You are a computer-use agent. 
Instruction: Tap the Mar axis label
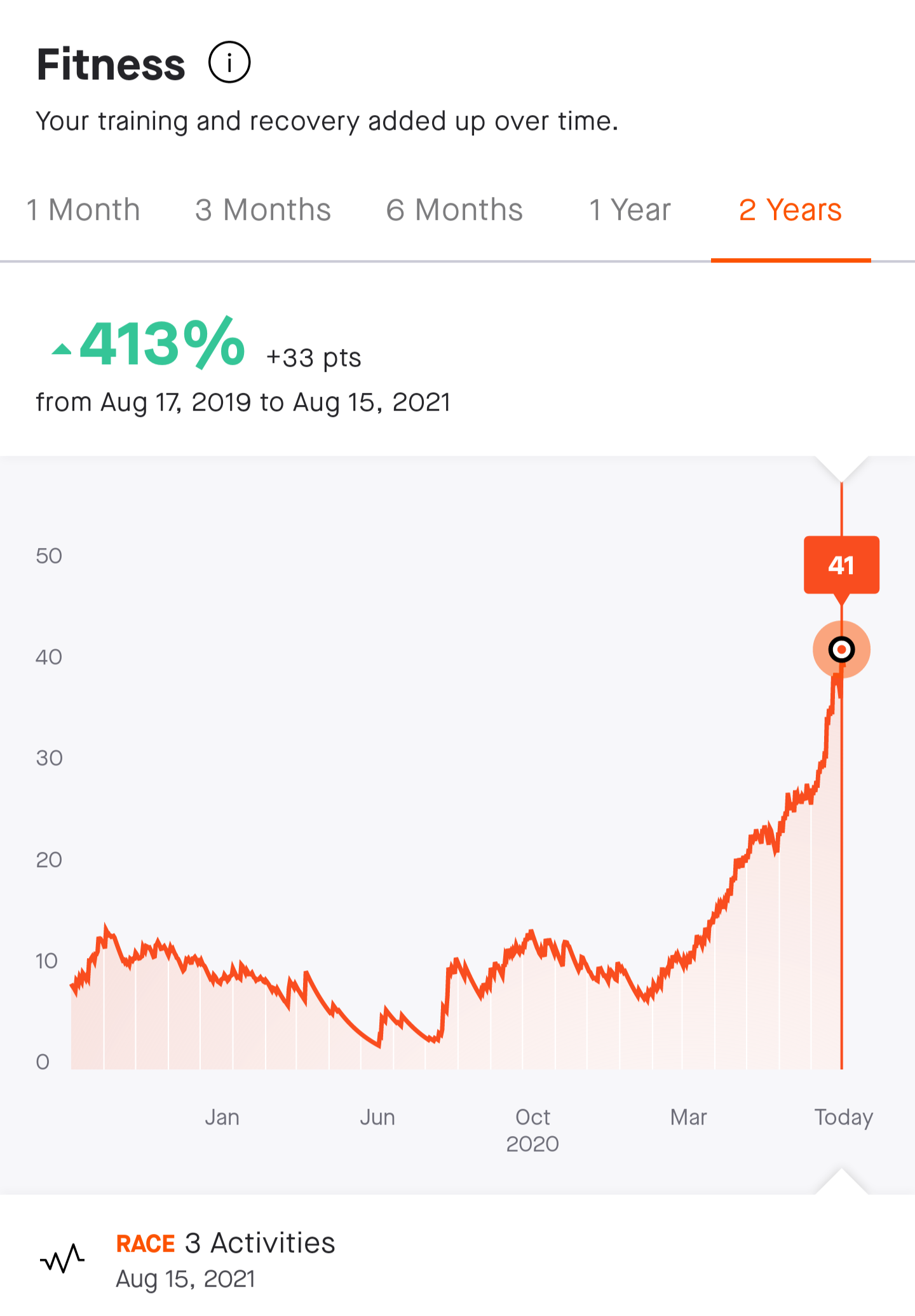[688, 1117]
